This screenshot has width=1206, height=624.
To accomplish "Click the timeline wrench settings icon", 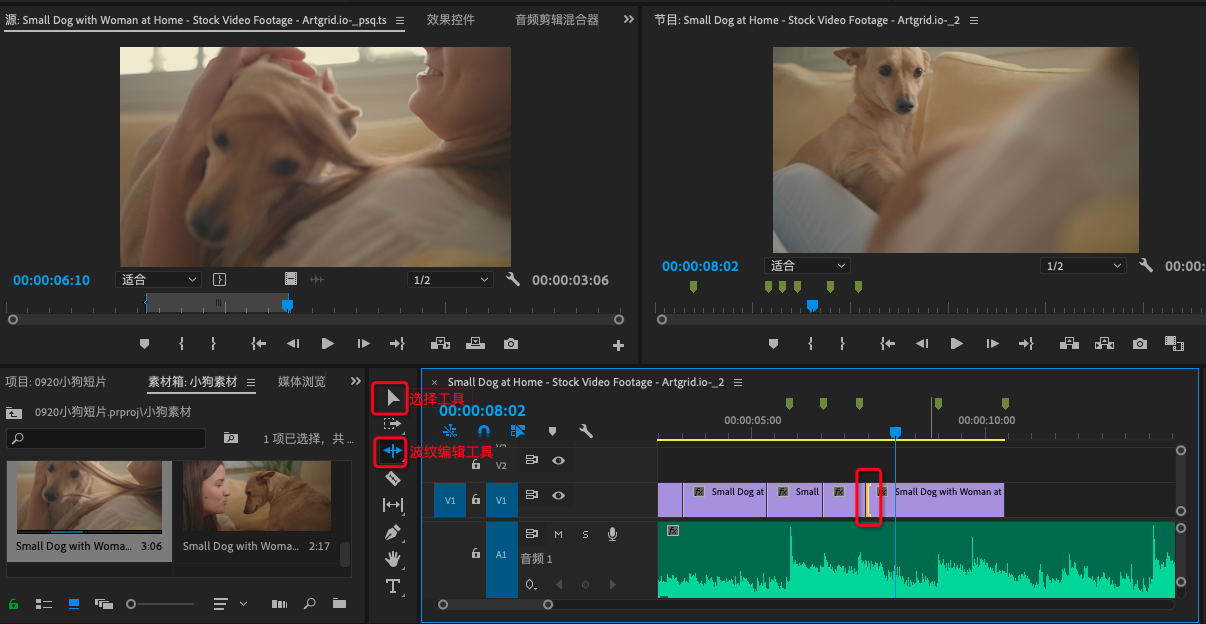I will point(586,431).
